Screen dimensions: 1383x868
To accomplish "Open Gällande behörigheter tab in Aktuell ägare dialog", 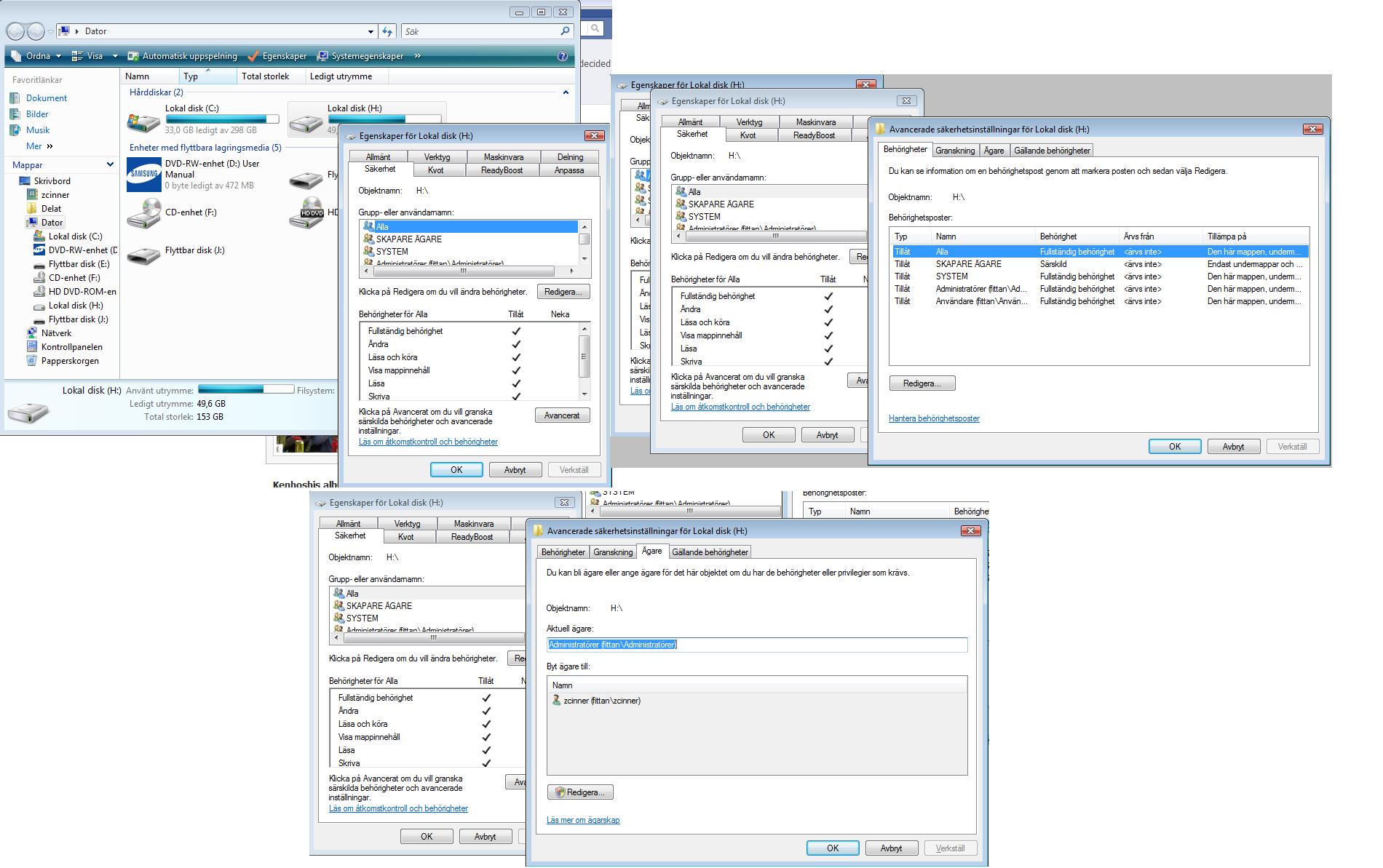I will [710, 552].
